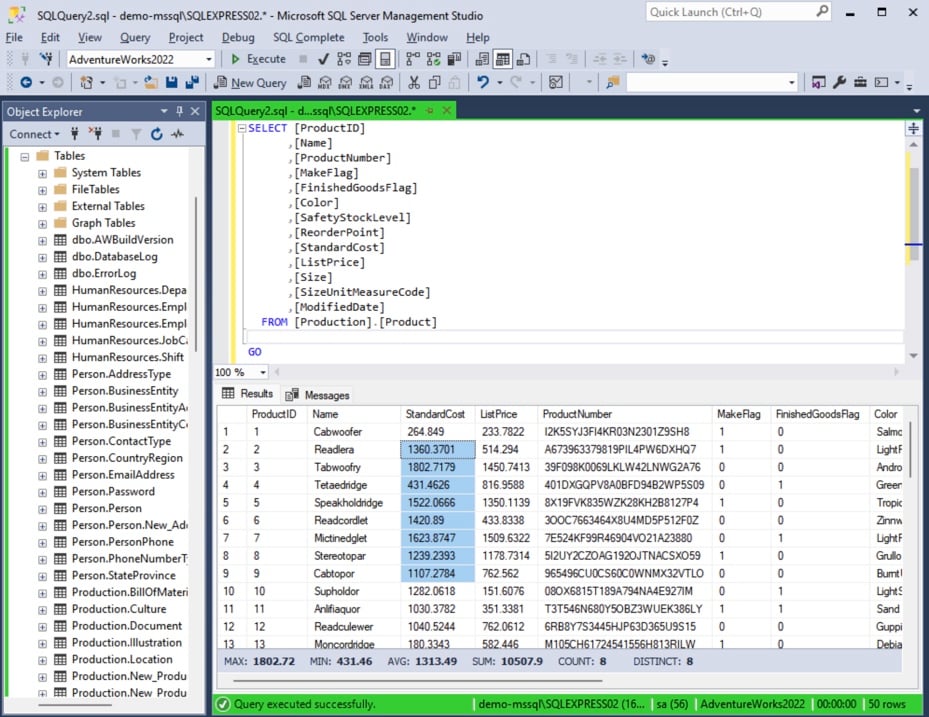Toggle Results to Grid icon
This screenshot has height=717, width=929.
(x=503, y=59)
